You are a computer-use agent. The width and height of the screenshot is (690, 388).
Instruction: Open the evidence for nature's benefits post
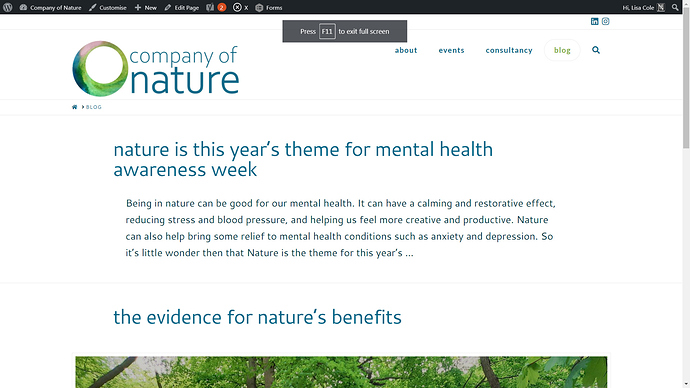click(257, 317)
